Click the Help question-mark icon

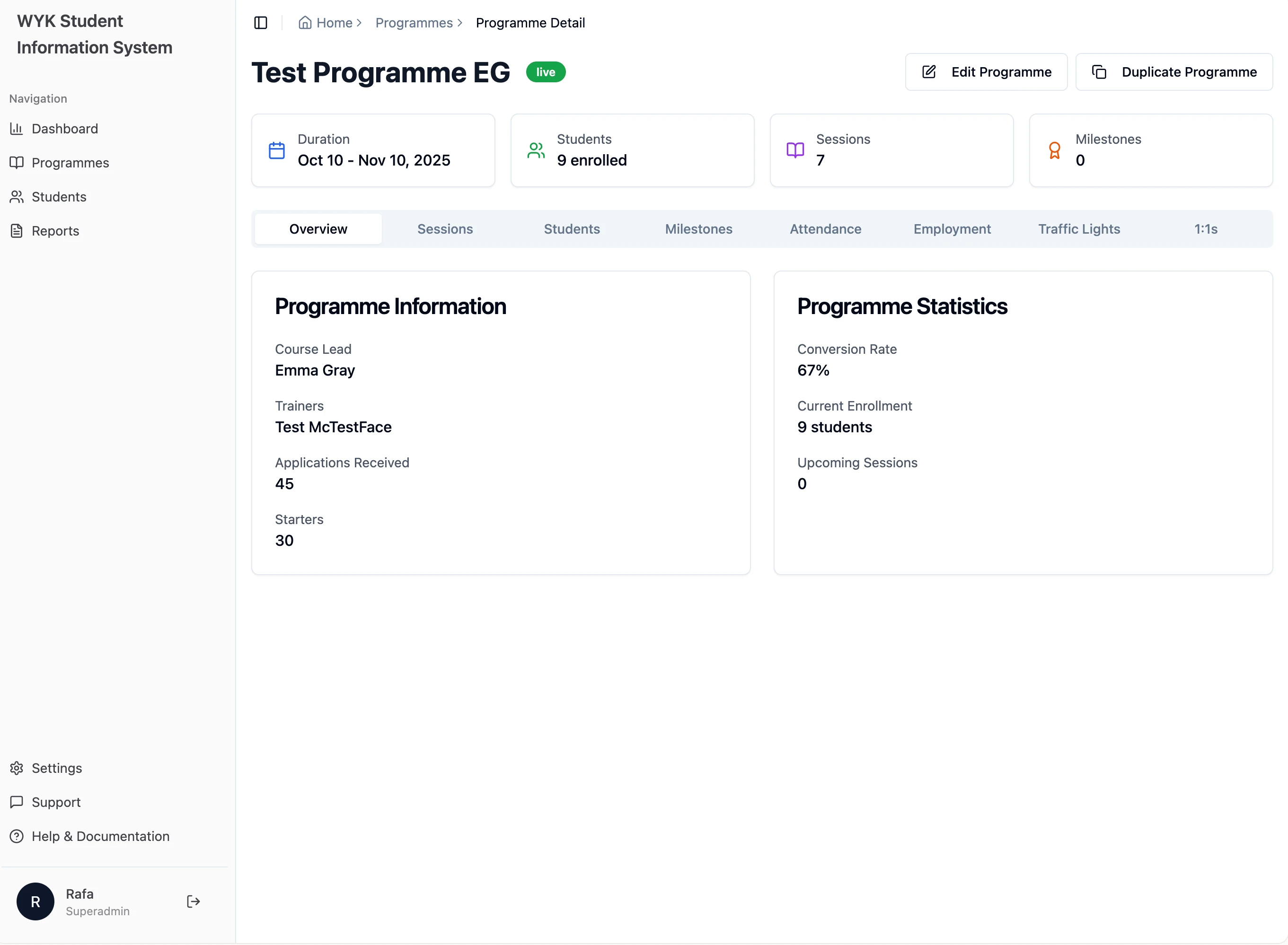(17, 836)
